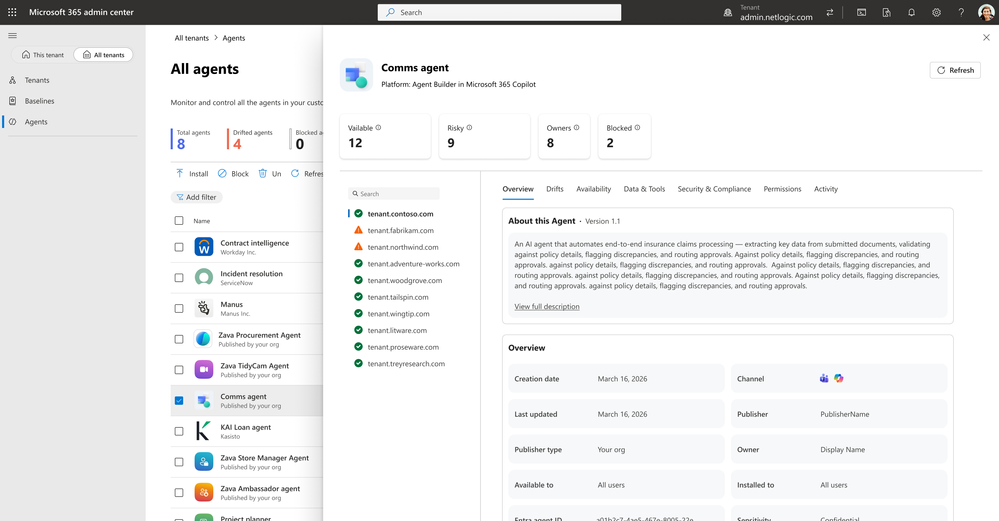Check the Zava Store Manager Agent checkbox

pyautogui.click(x=179, y=462)
